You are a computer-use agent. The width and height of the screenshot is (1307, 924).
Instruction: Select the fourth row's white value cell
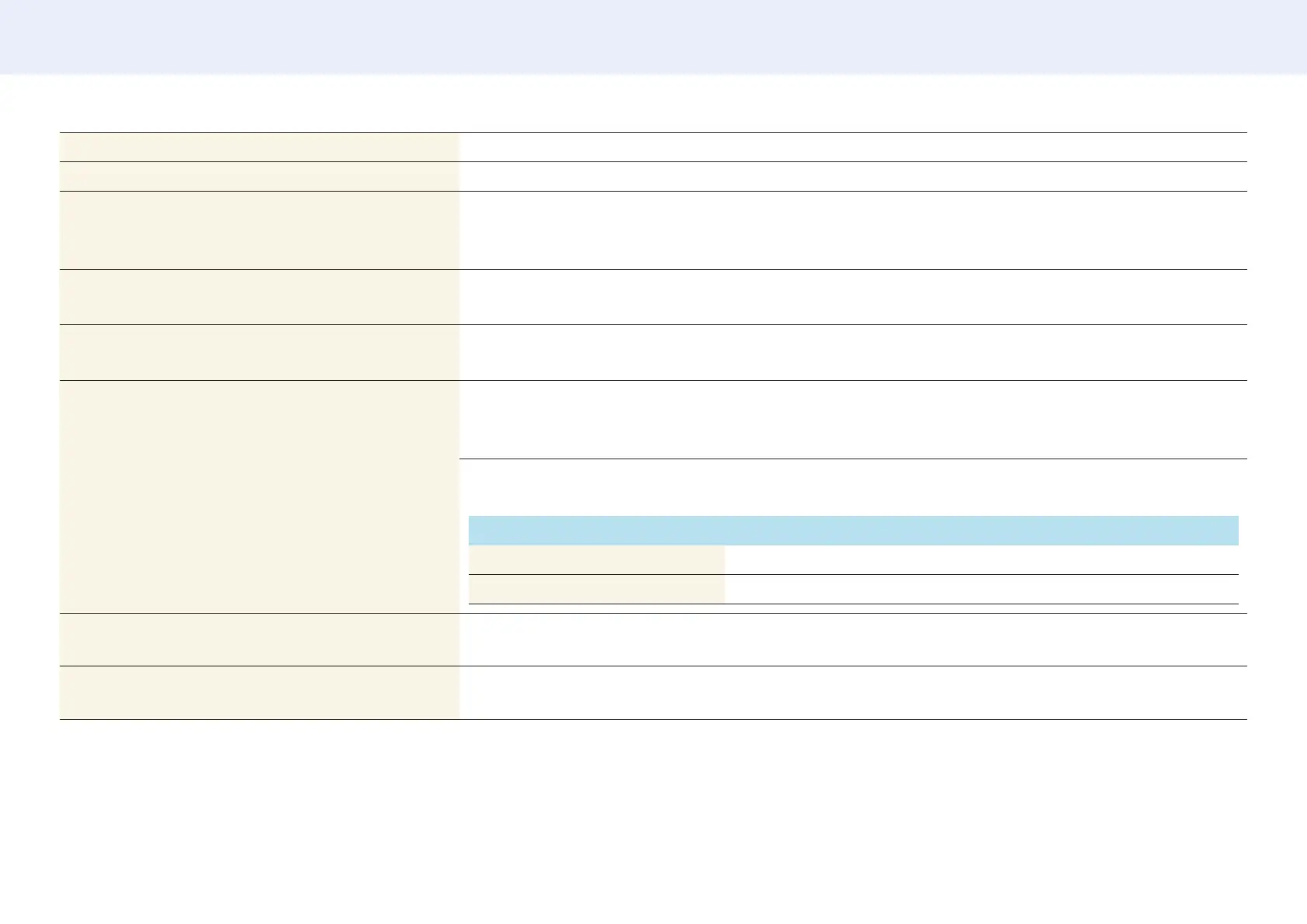coord(853,297)
